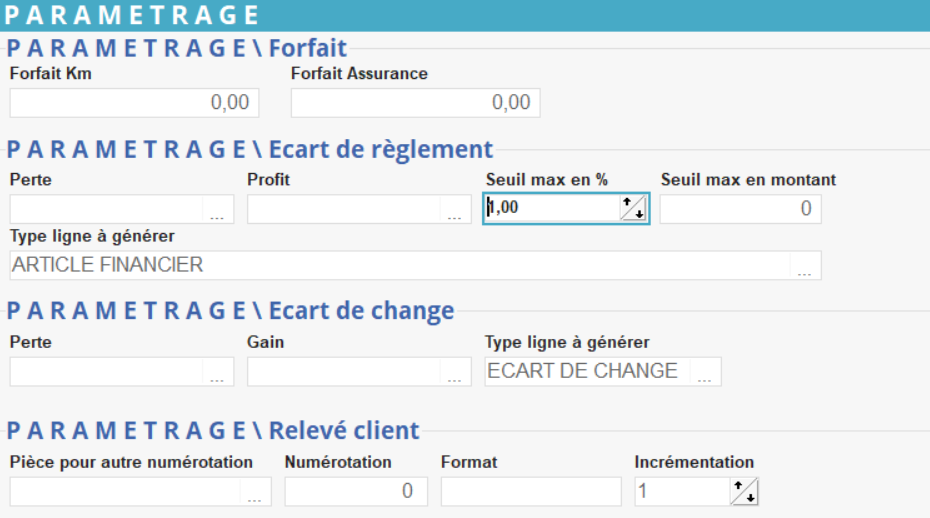Focus the Numérotation field

pyautogui.click(x=356, y=492)
